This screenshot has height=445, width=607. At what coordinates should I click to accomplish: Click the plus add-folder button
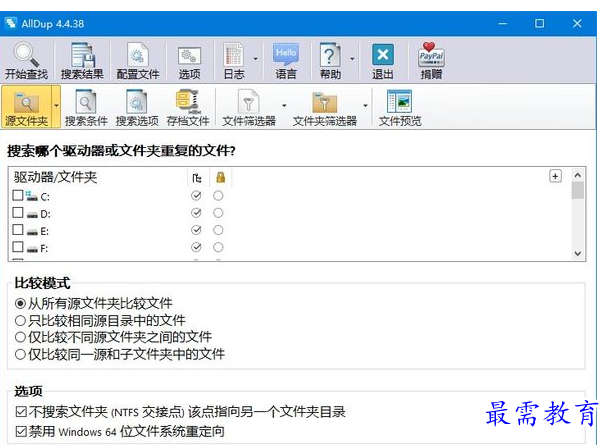coord(556,176)
